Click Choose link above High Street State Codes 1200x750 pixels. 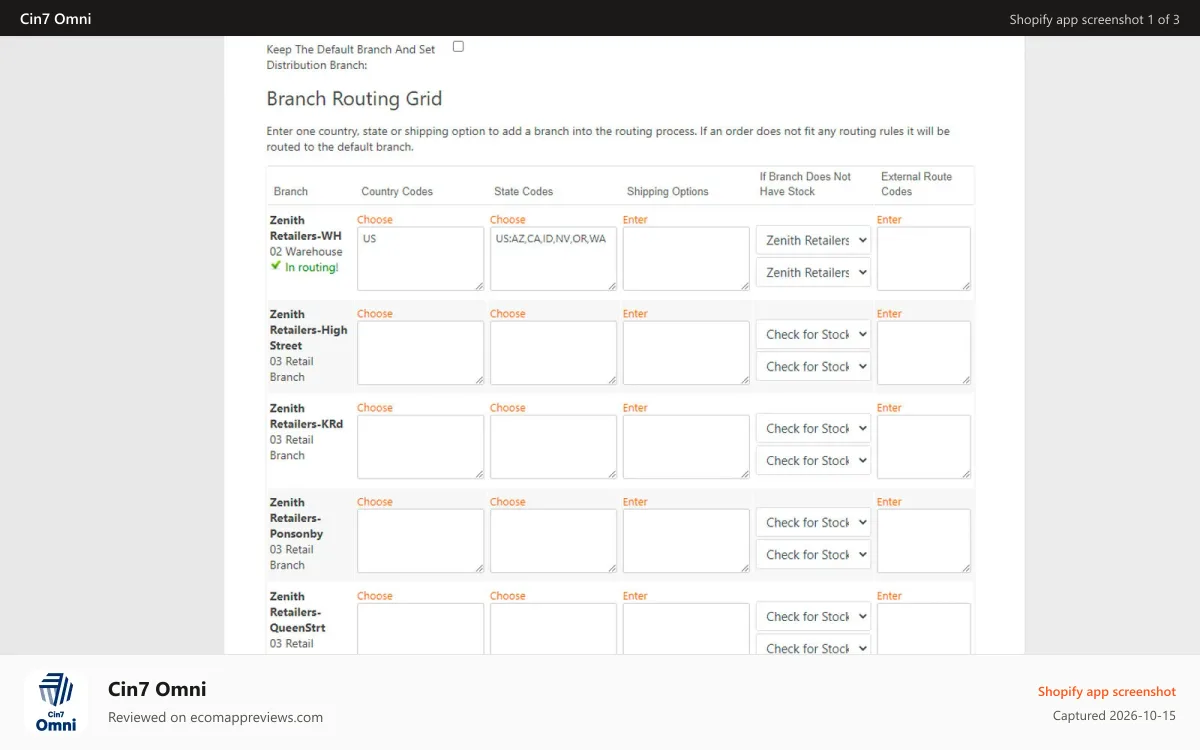pos(508,314)
